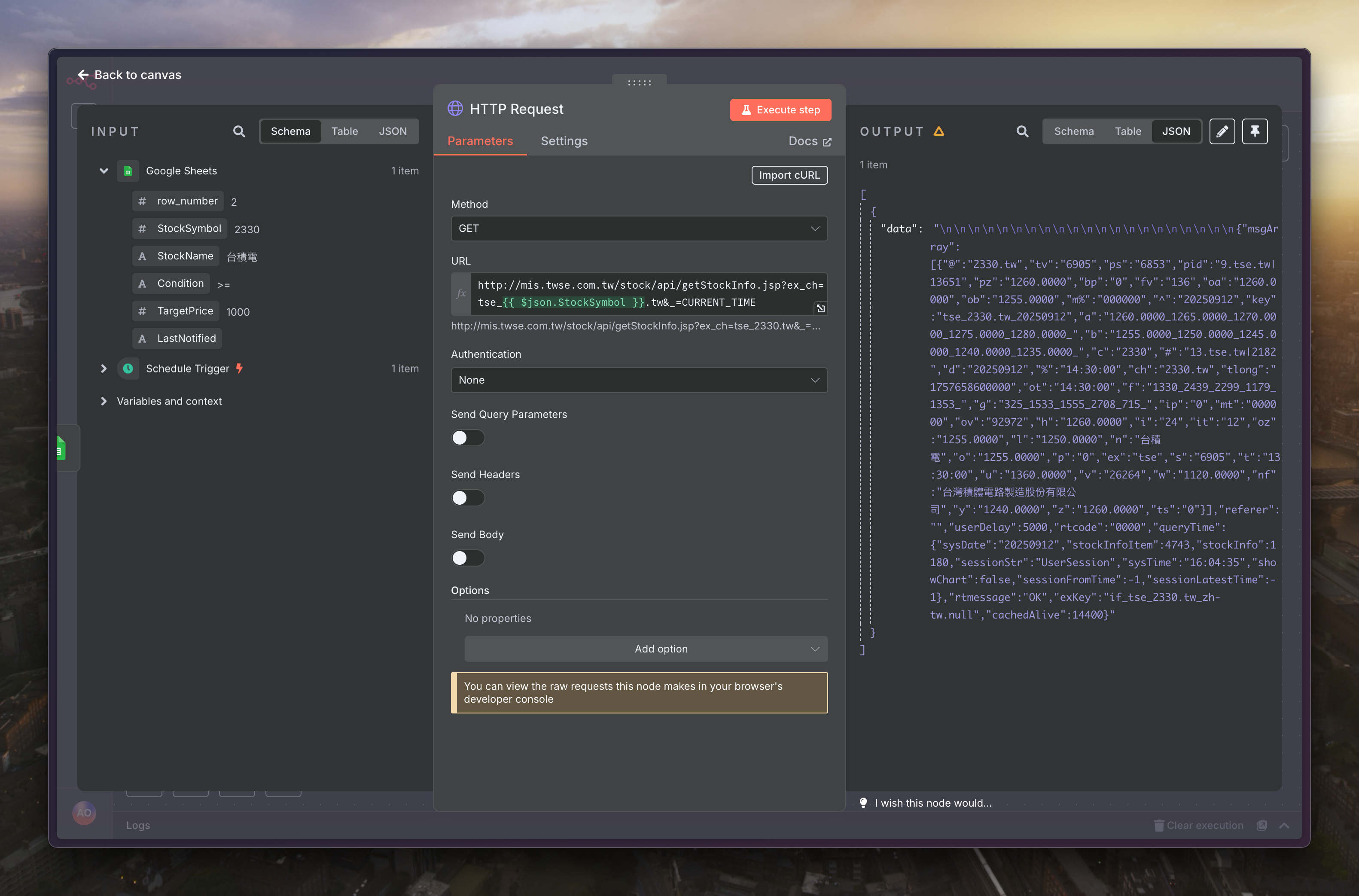The width and height of the screenshot is (1359, 896).
Task: Expand URL field with corner expand icon
Action: click(820, 308)
